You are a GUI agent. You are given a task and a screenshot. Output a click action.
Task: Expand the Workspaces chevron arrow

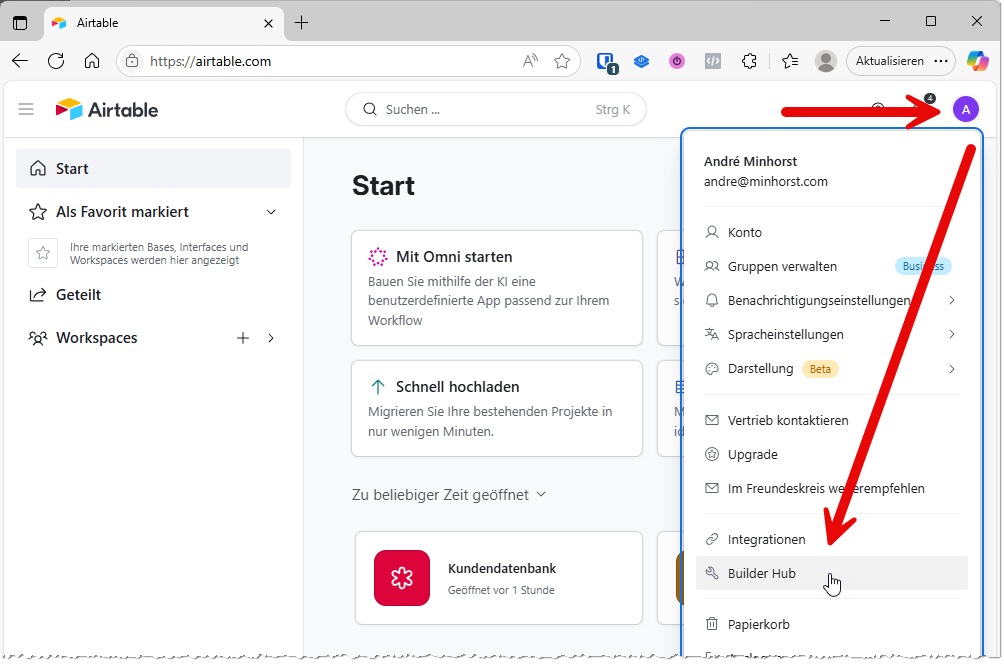(271, 338)
